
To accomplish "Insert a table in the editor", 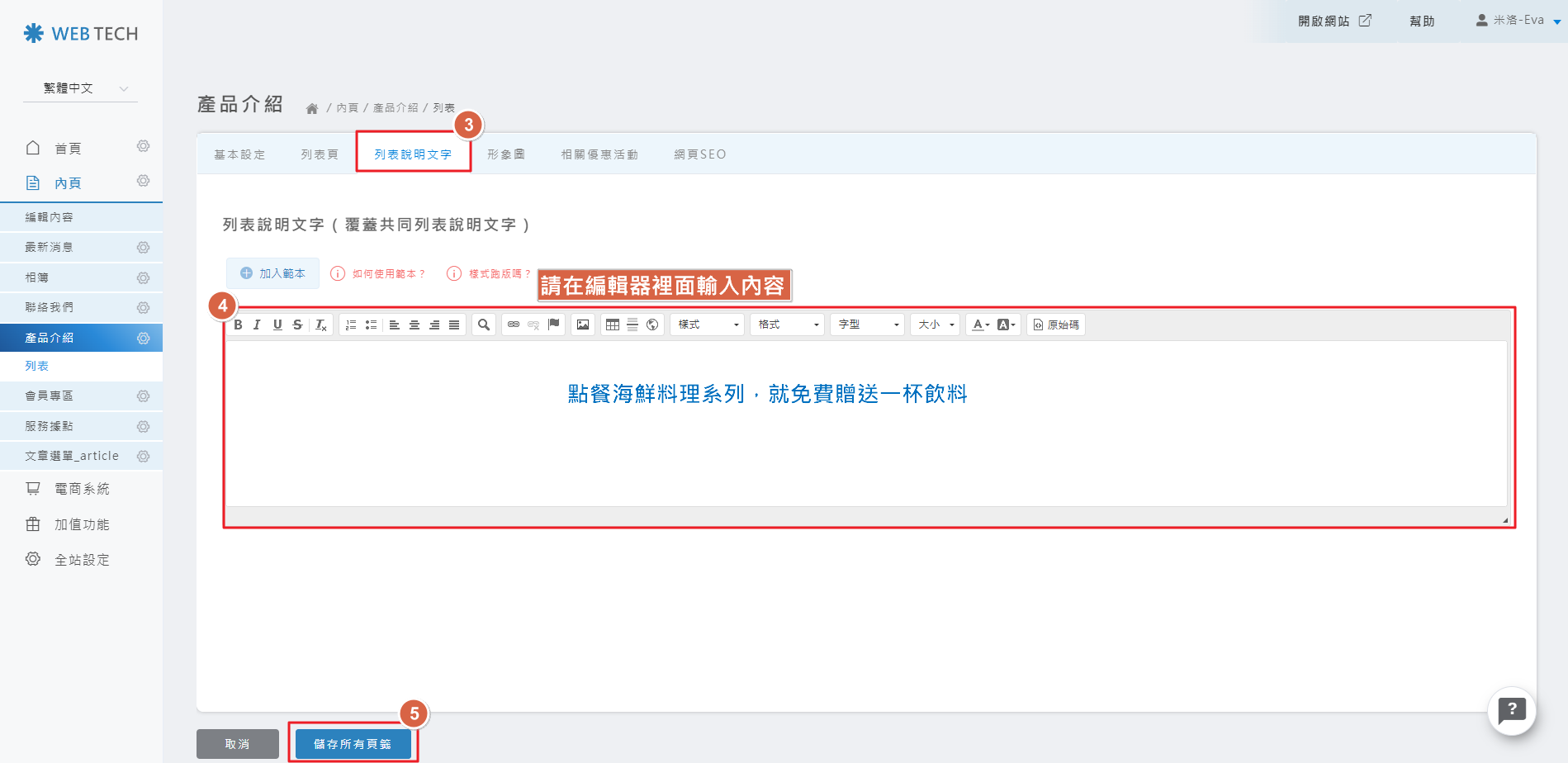I will 613,325.
